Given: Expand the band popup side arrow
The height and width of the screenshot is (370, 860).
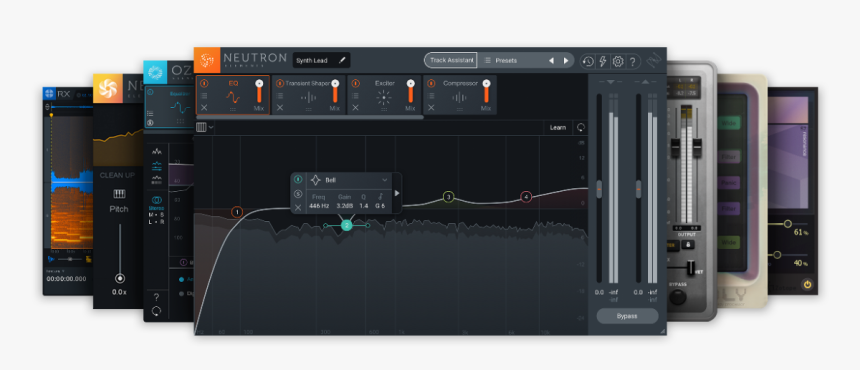Looking at the screenshot, I should (397, 193).
